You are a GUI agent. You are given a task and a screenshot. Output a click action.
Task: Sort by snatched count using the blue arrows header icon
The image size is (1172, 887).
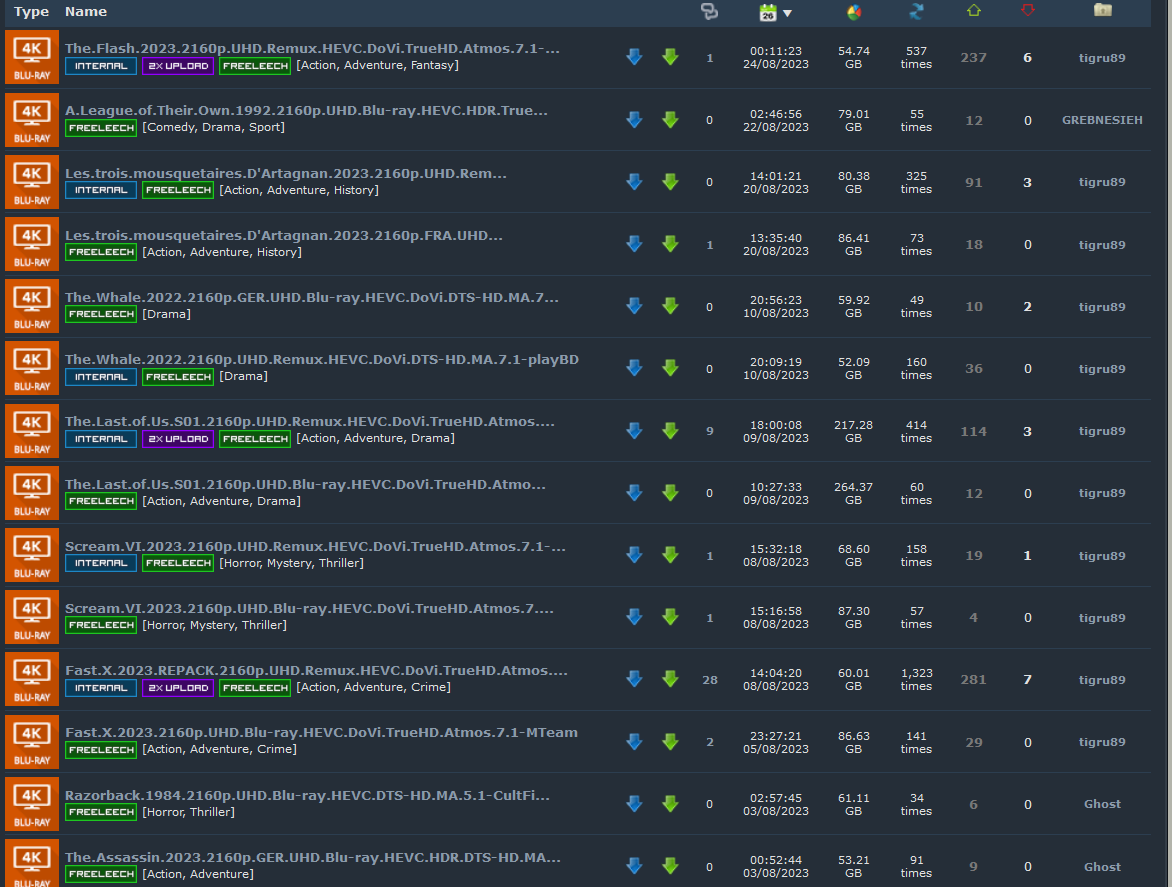pyautogui.click(x=916, y=11)
